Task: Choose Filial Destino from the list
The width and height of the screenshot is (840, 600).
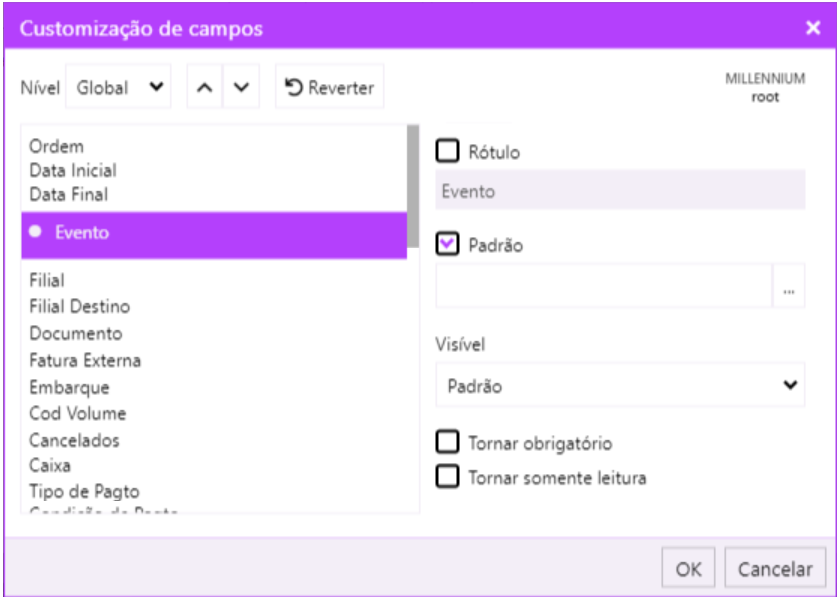Action: click(80, 307)
